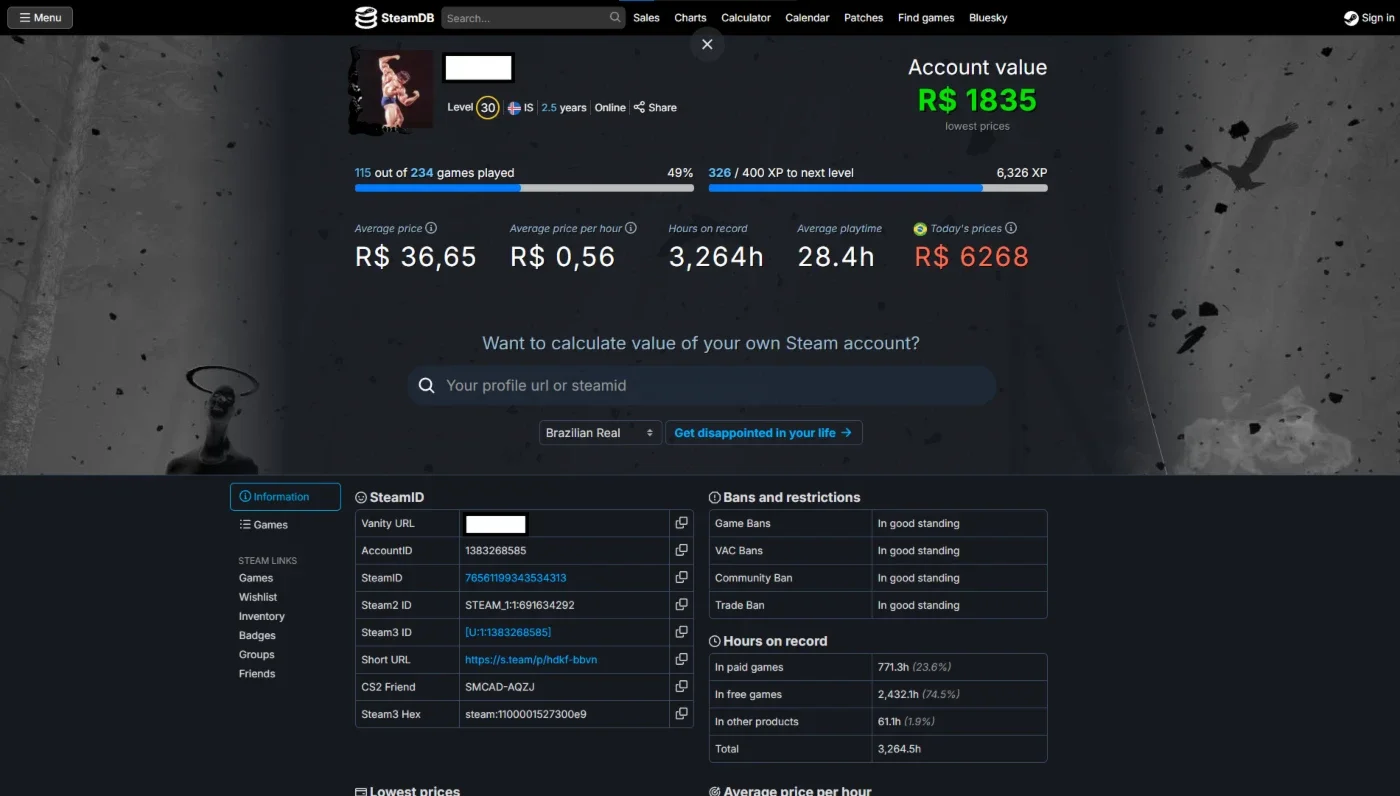Click the Total 3,264.5h value
This screenshot has width=1400, height=796.
pos(899,748)
